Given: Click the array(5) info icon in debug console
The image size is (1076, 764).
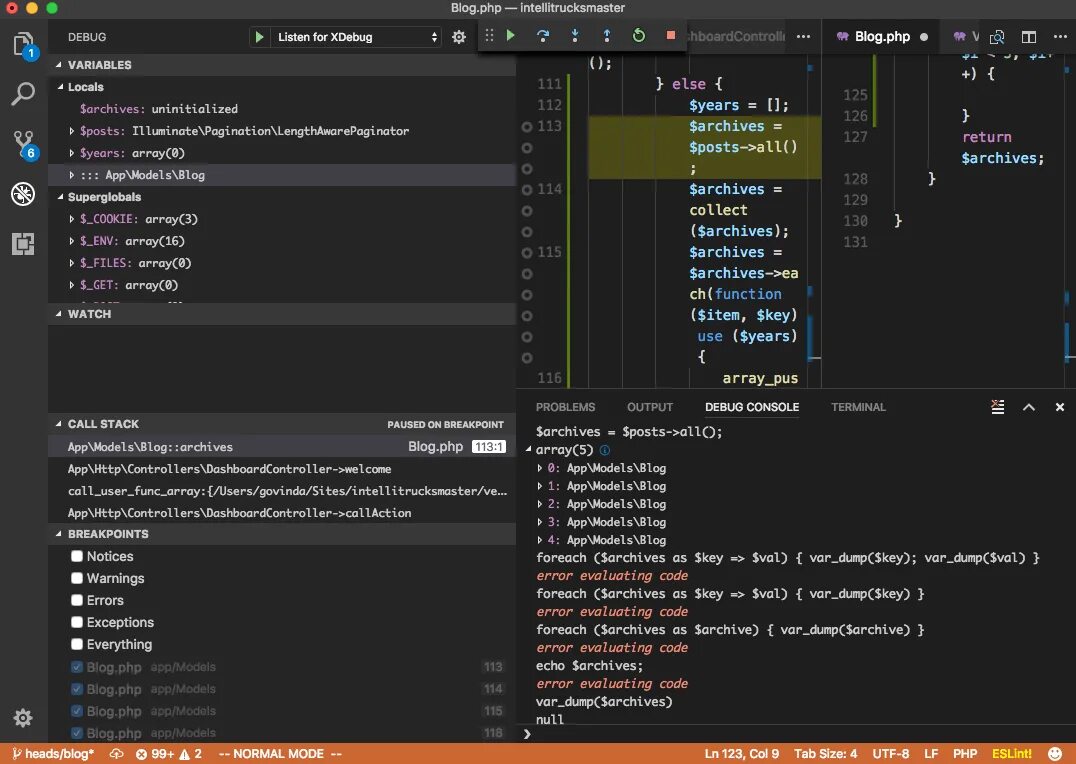Looking at the screenshot, I should 605,450.
